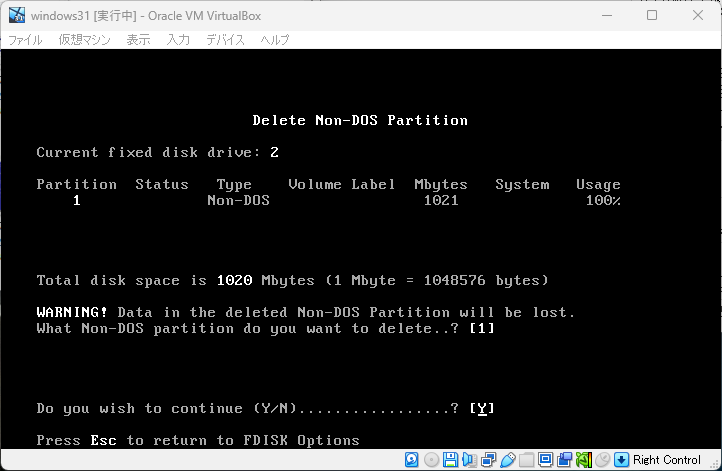Open the 入力 menu

178,40
